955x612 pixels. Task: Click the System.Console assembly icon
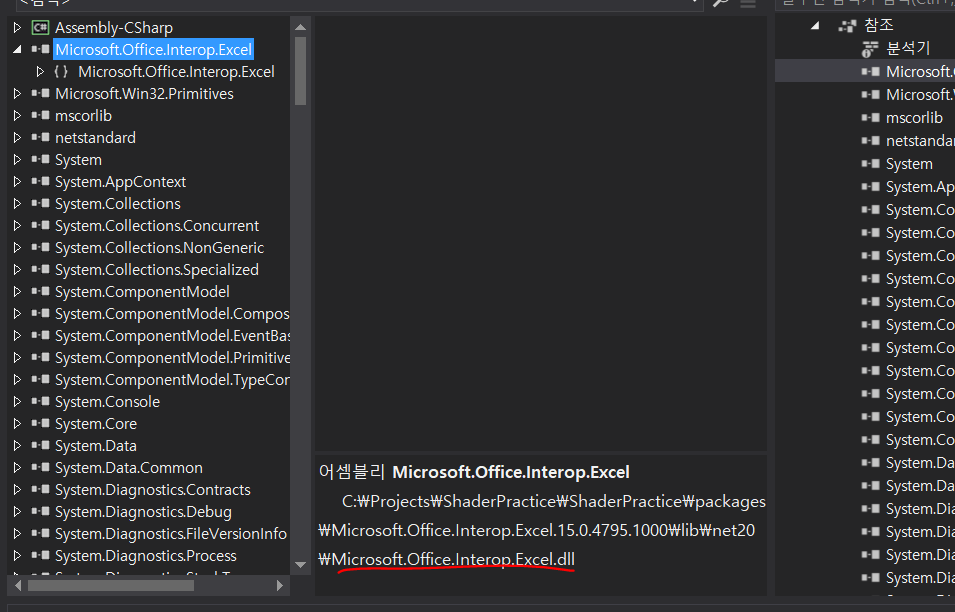tap(41, 401)
